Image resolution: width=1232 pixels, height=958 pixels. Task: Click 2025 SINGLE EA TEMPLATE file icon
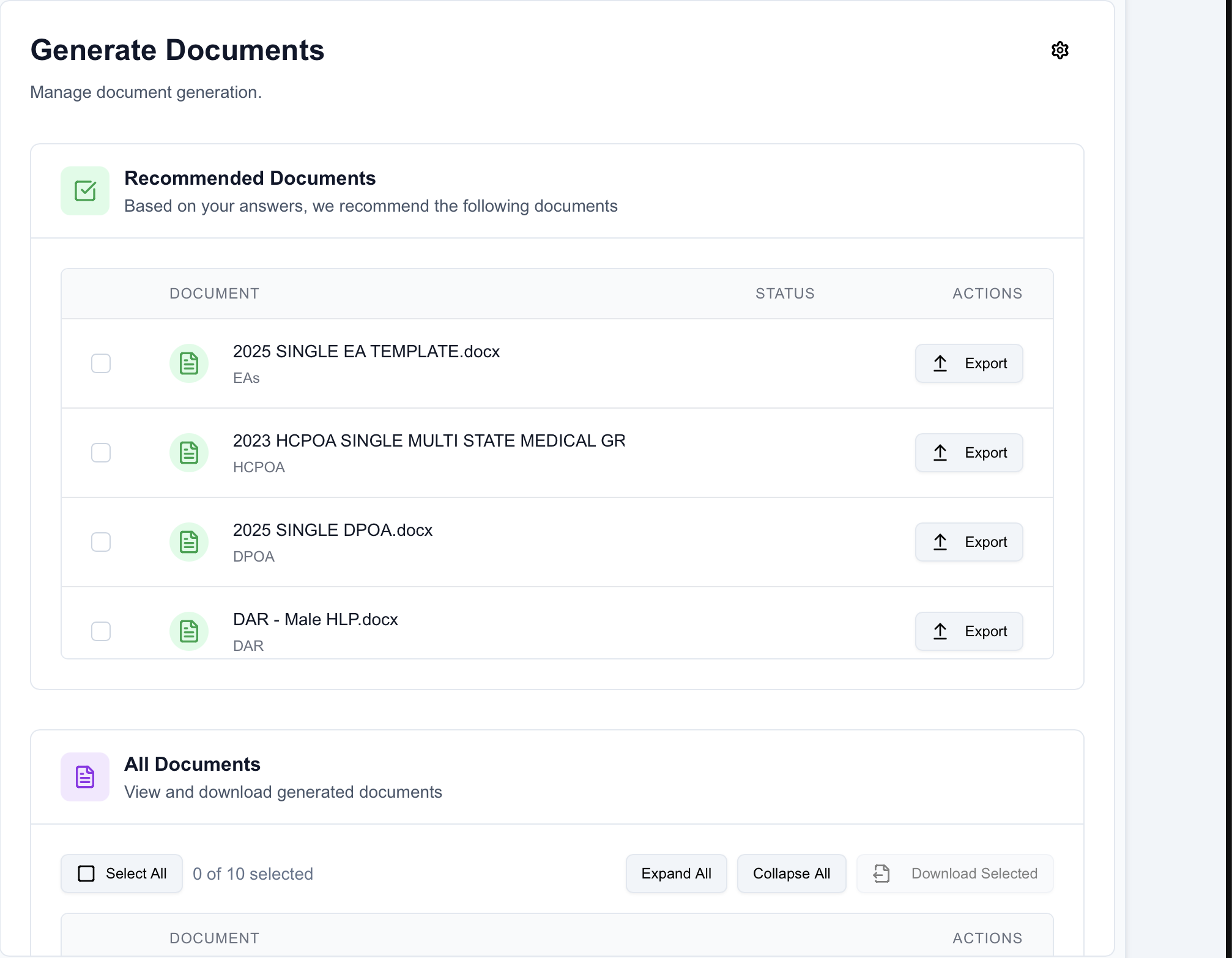189,363
